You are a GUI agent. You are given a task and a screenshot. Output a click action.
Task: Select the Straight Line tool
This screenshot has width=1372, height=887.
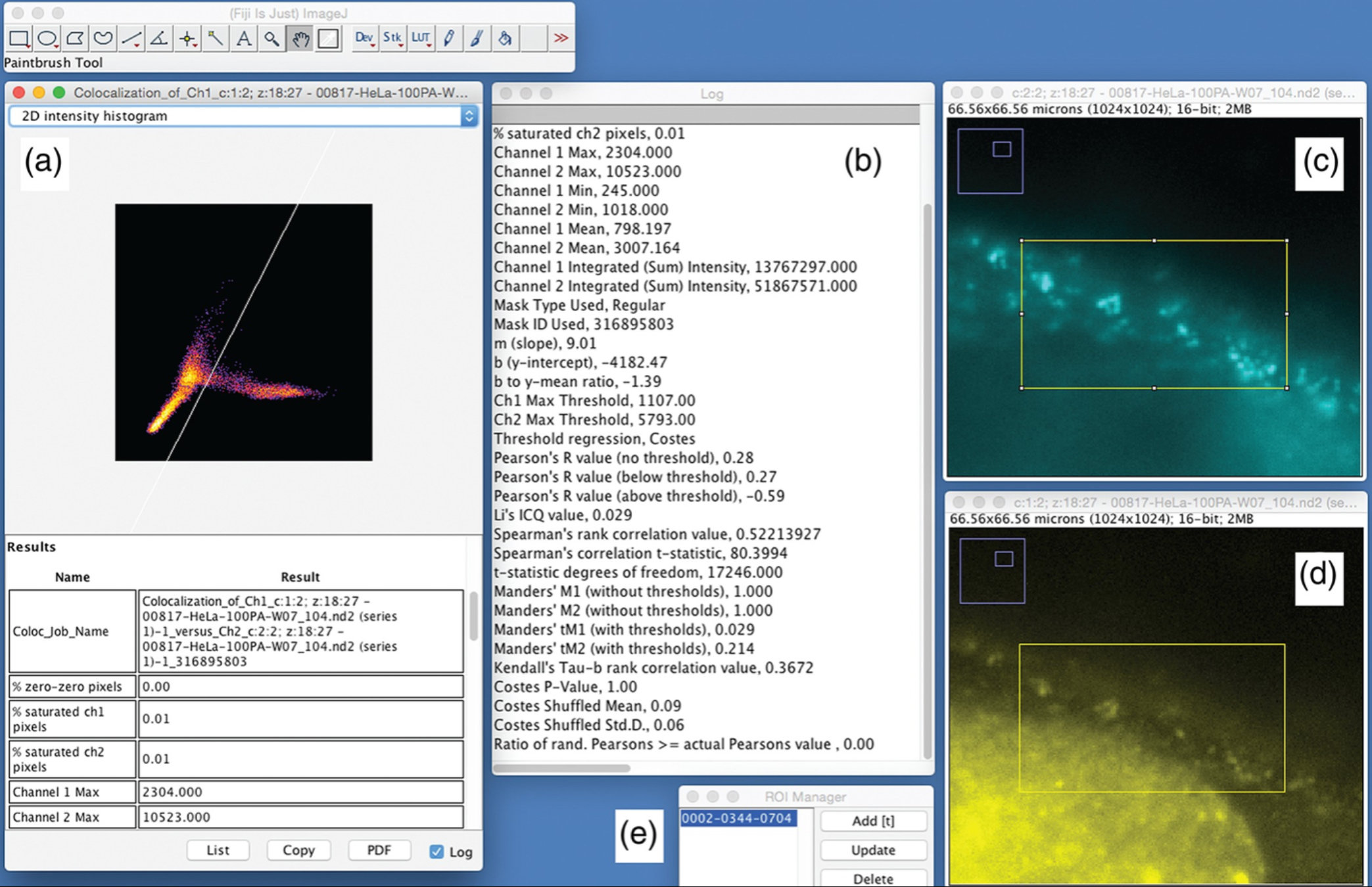coord(130,39)
